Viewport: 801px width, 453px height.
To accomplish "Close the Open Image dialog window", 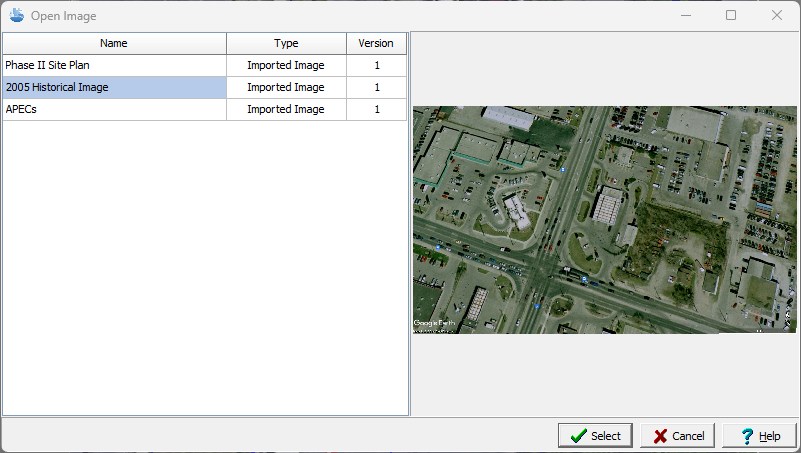I will click(776, 16).
